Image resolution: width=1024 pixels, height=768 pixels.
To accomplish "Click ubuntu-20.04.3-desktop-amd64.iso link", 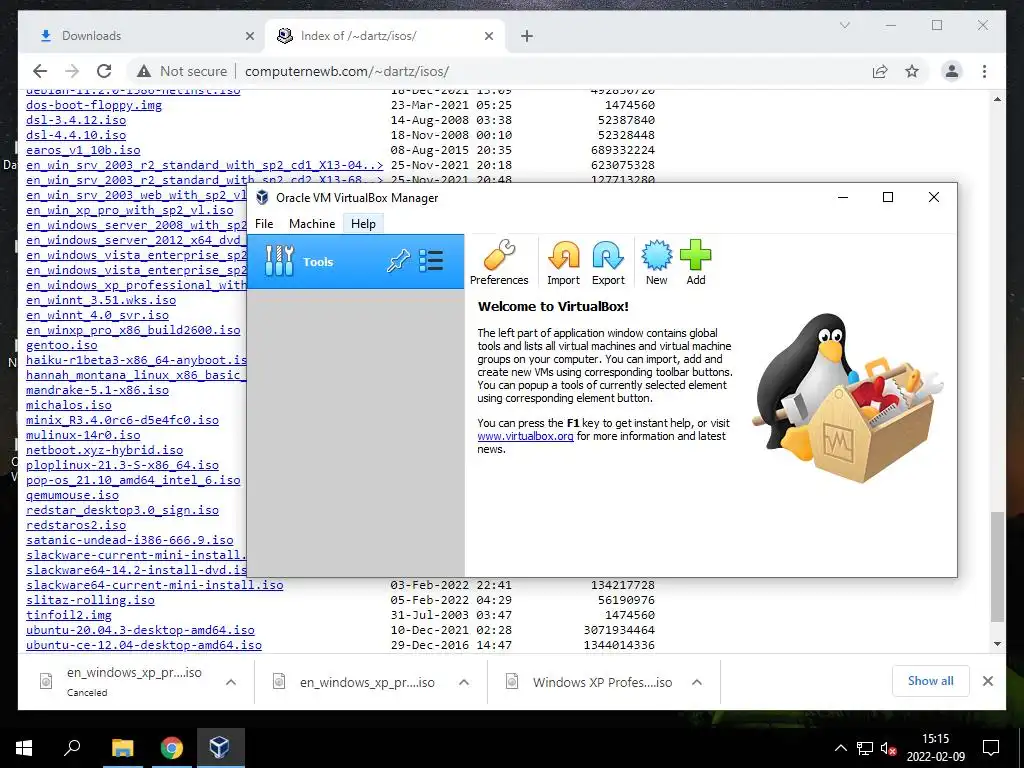I will pyautogui.click(x=140, y=631).
